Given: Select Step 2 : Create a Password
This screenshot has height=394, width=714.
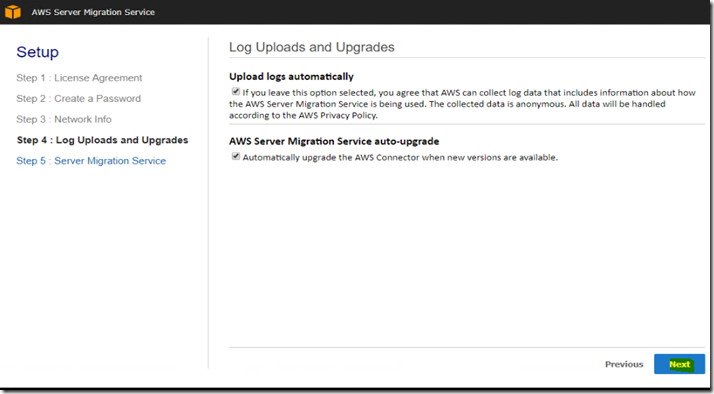Looking at the screenshot, I should 78,98.
